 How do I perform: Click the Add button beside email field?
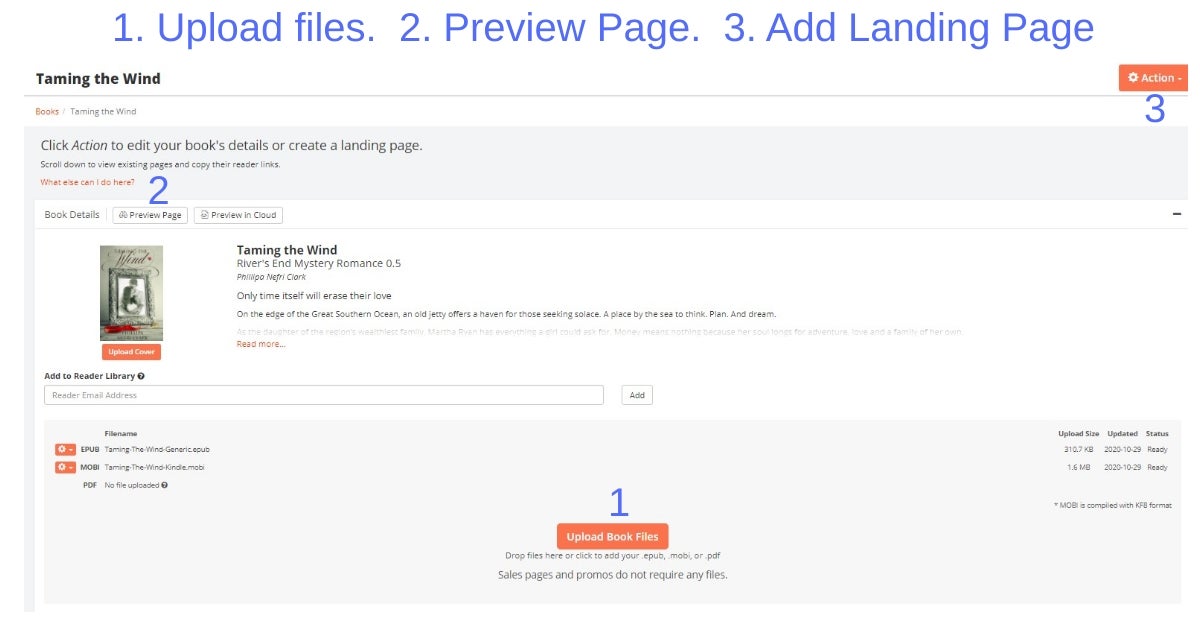coord(637,395)
